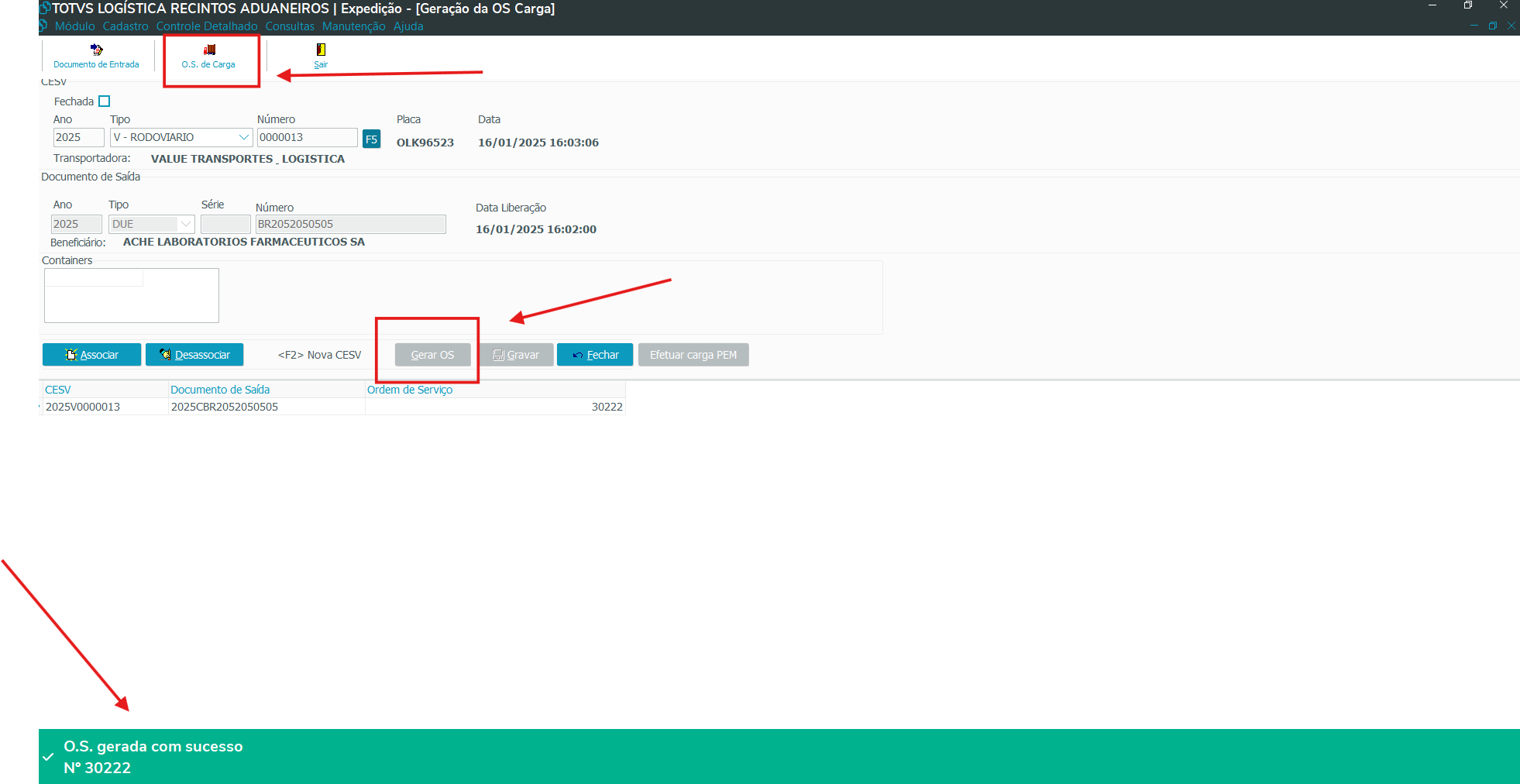1520x784 pixels.
Task: Close the inner MDI child window
Action: 1511,26
